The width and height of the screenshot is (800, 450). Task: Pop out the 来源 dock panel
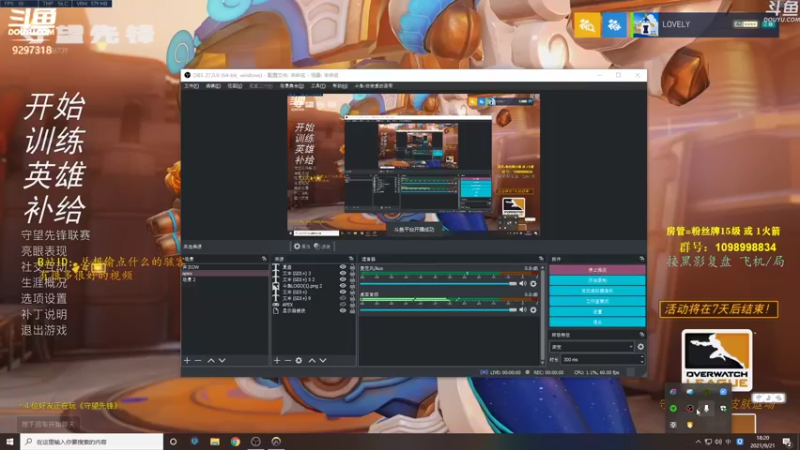[x=351, y=259]
